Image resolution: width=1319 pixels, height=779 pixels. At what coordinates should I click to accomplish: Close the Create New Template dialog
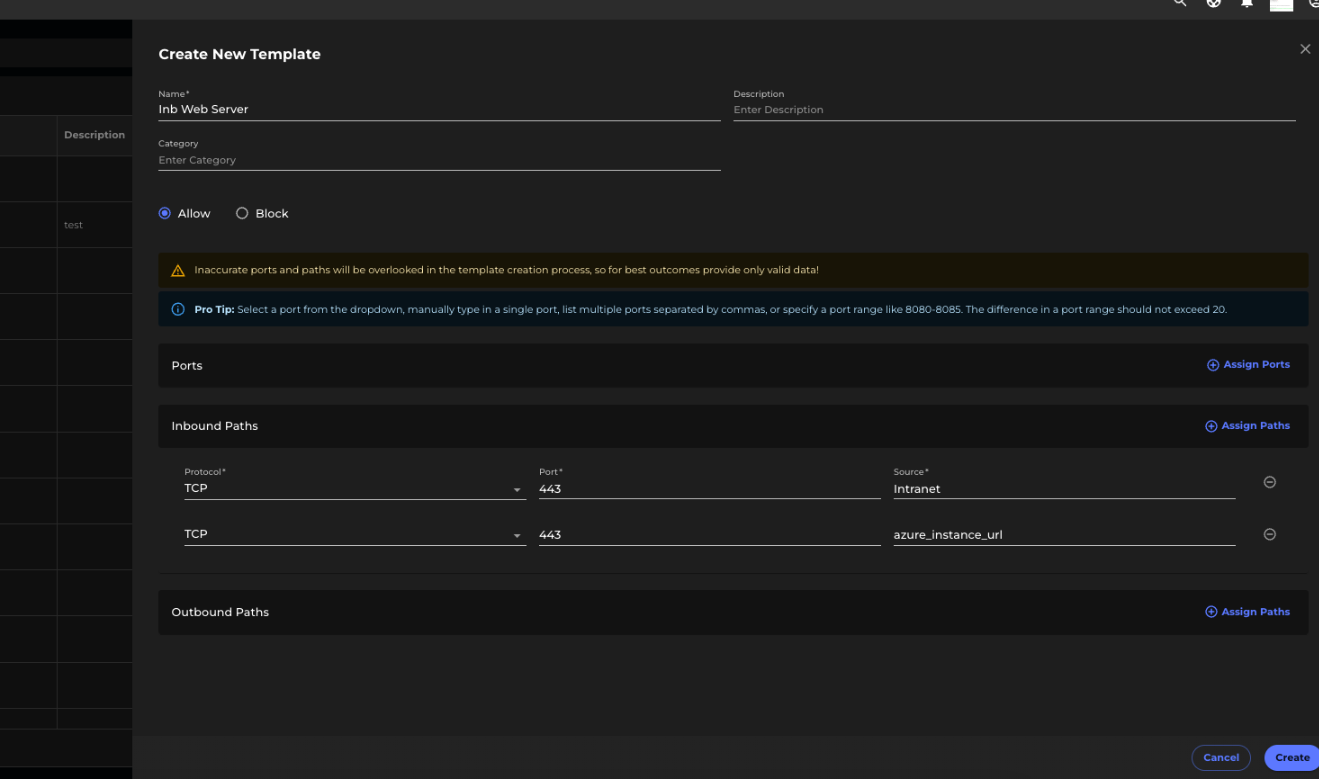tap(1305, 48)
